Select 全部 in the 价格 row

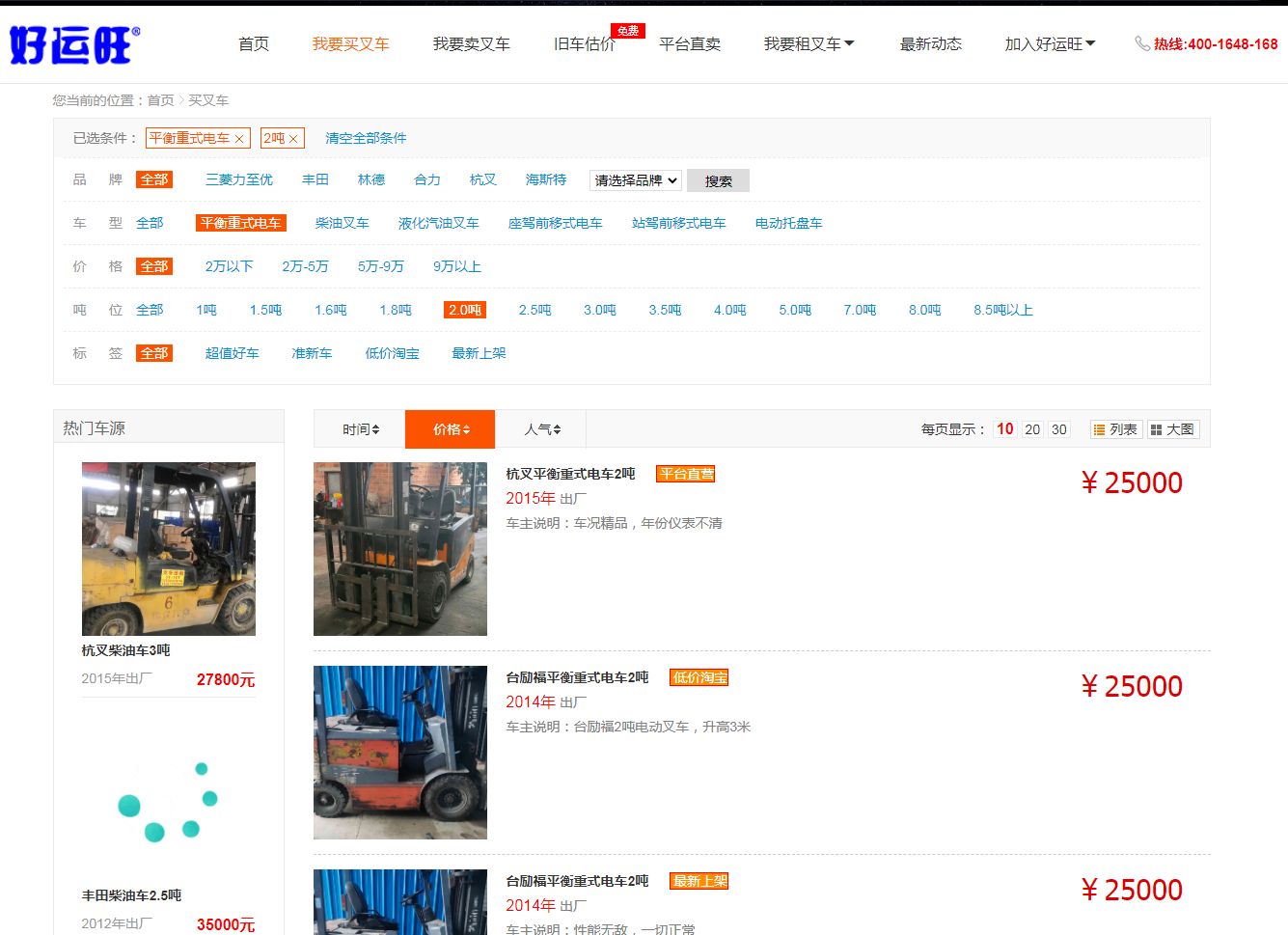pos(154,266)
